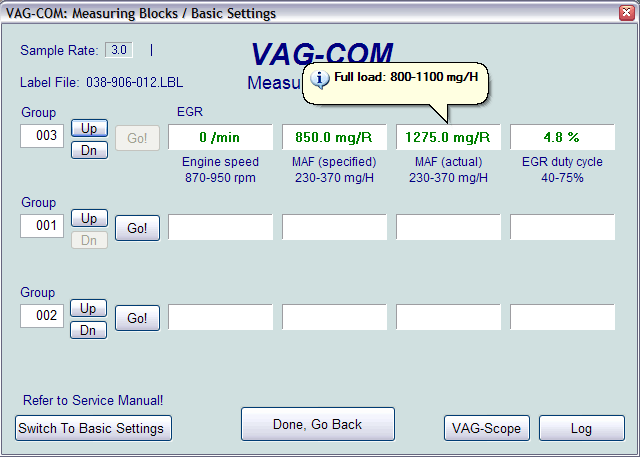The image size is (640, 457).
Task: Click the 0 /min engine speed value
Action: click(x=220, y=137)
